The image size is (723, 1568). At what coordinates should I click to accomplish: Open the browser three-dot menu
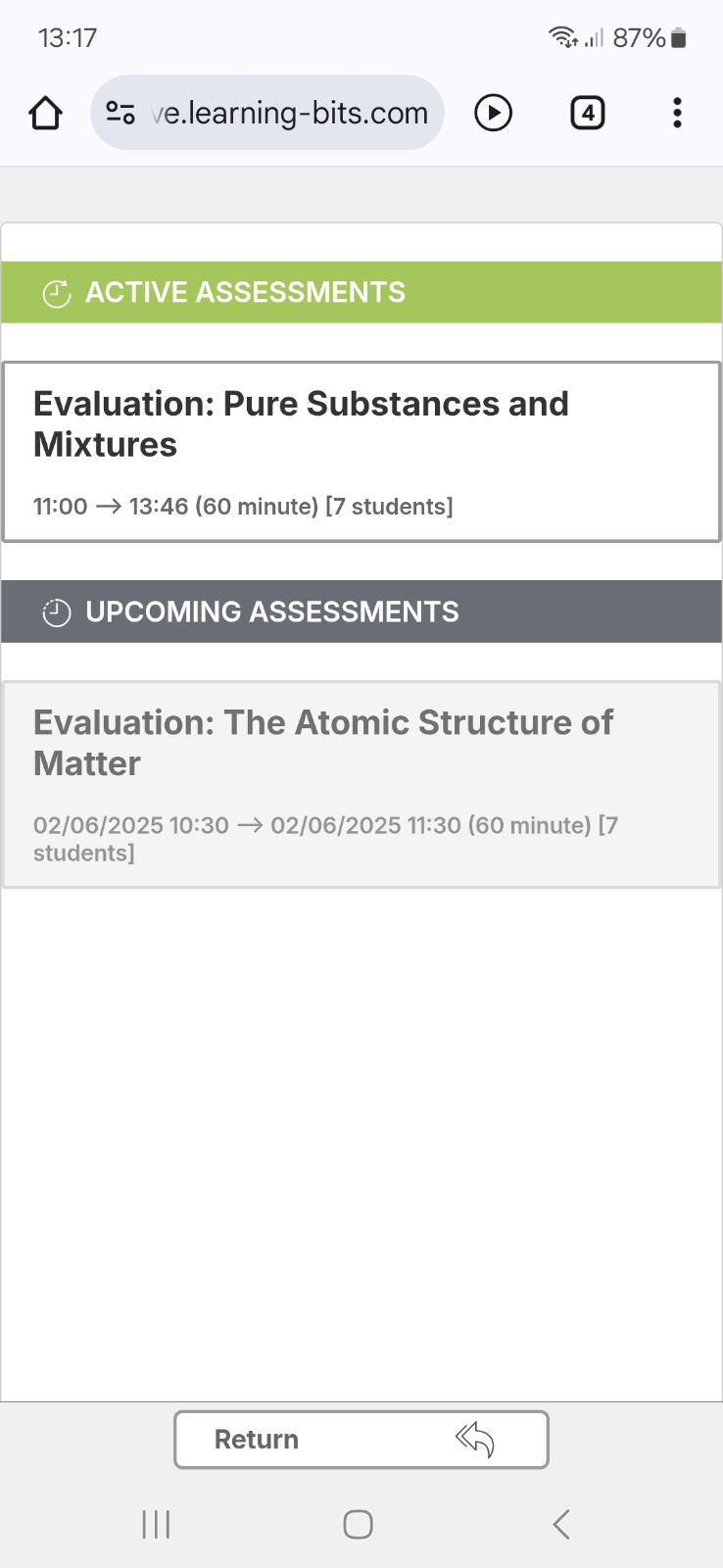[x=677, y=114]
